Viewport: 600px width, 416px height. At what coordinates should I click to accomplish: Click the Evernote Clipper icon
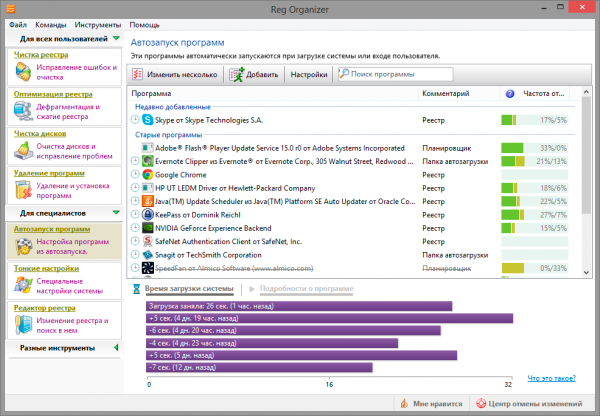148,161
